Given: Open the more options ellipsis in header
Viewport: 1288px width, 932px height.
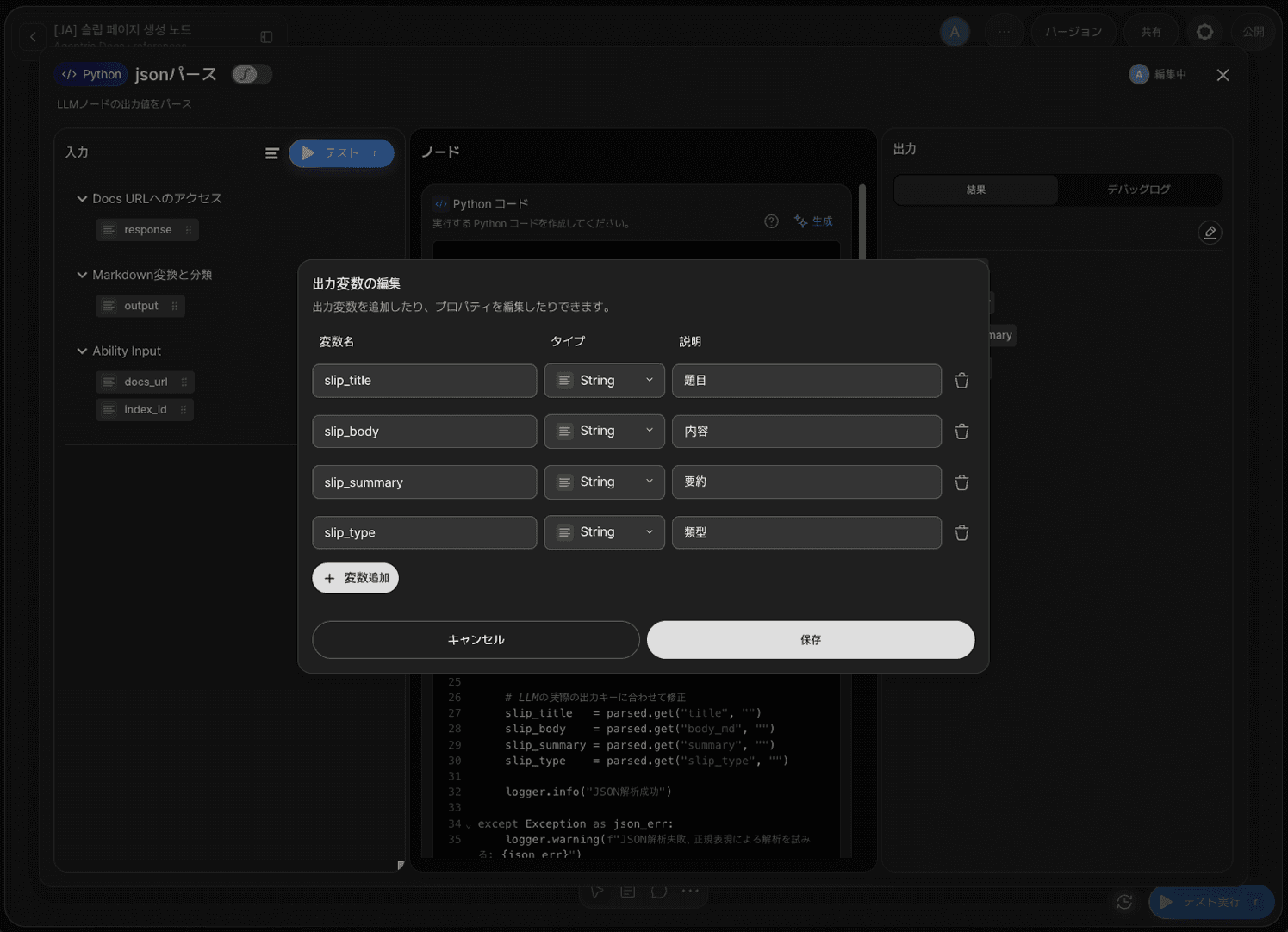Looking at the screenshot, I should [x=1004, y=32].
